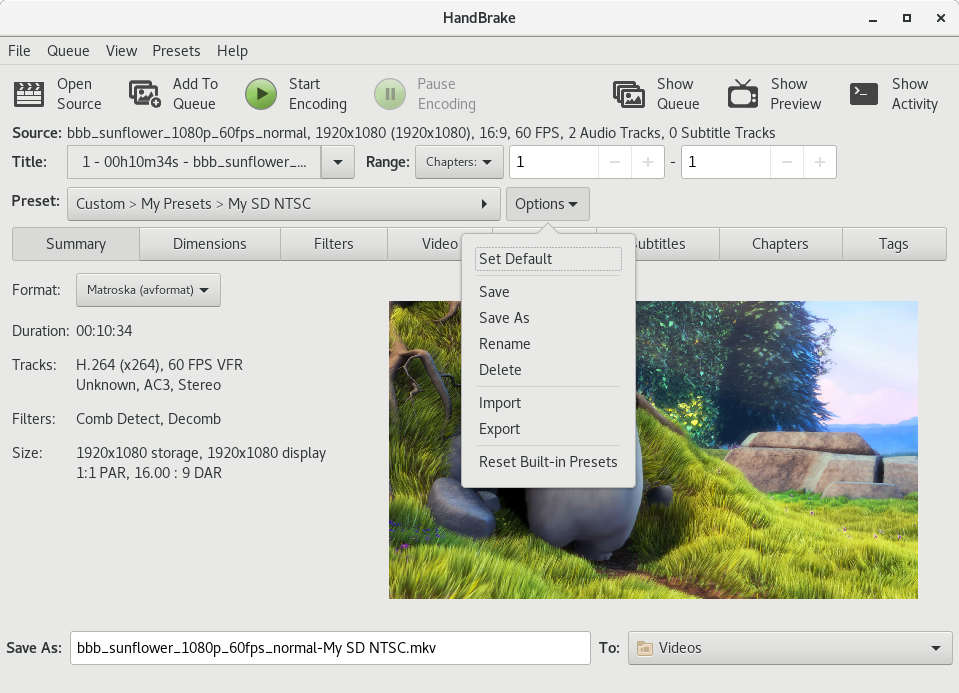Open the Format Matroska dropdown
The image size is (959, 693).
pos(148,290)
